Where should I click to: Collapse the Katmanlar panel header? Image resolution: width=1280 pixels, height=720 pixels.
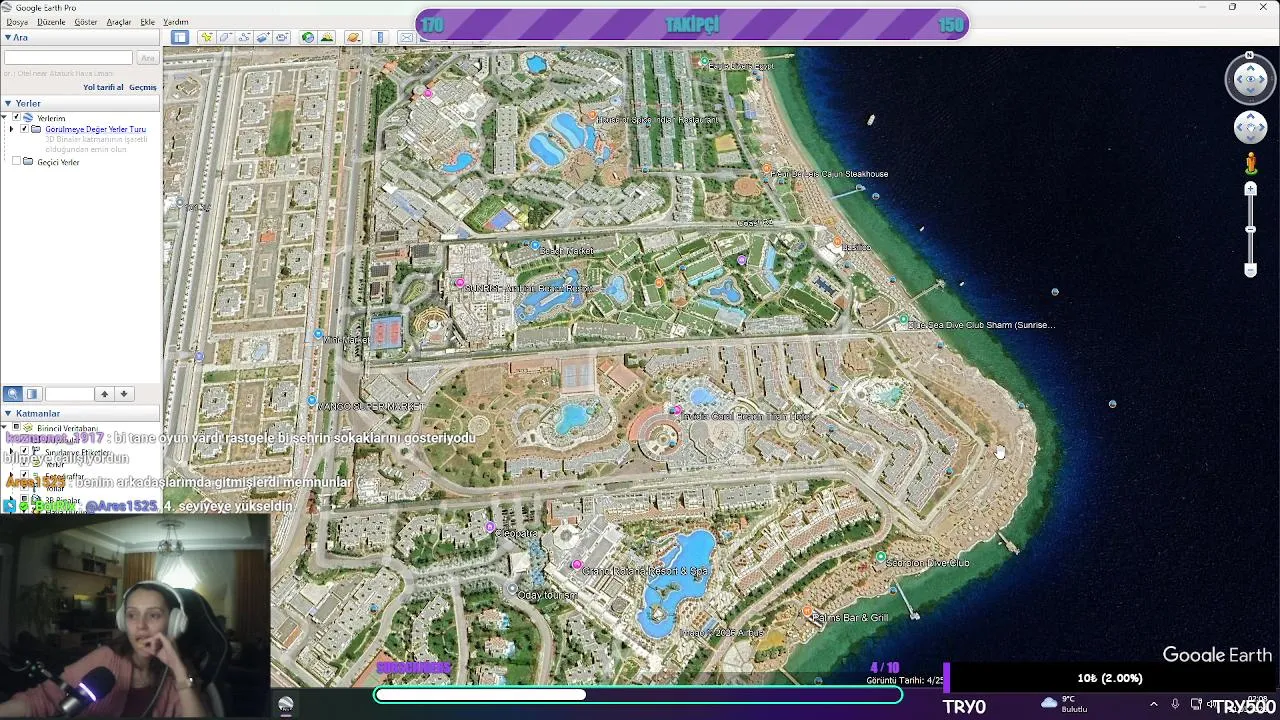tap(8, 413)
